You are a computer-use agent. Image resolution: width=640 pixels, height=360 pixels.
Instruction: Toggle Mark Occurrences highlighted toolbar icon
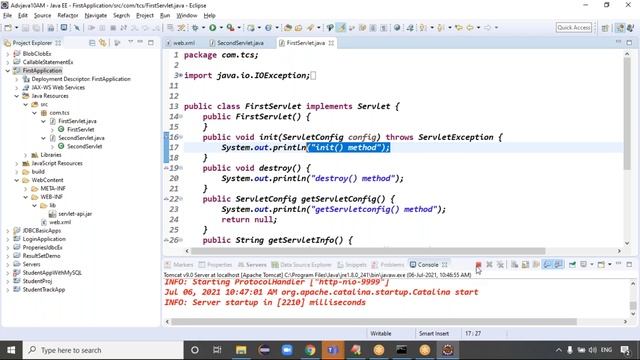pos(341,28)
